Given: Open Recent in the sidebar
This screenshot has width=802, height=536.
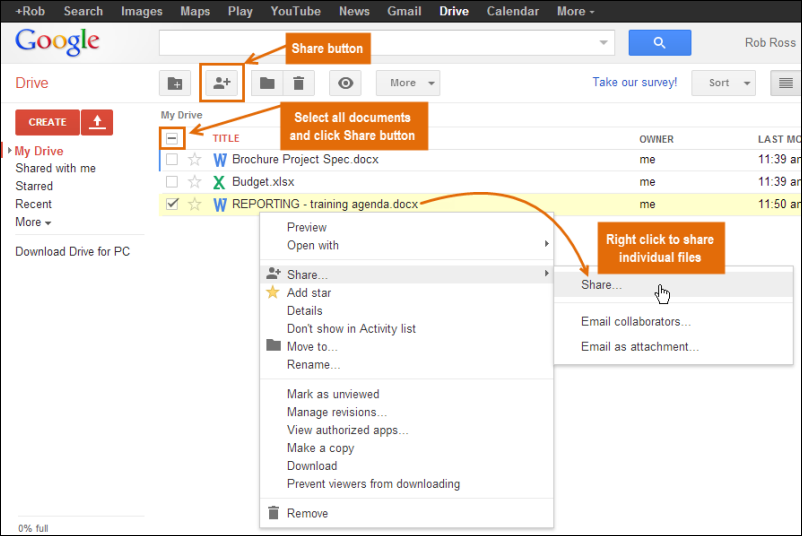Looking at the screenshot, I should coord(33,204).
